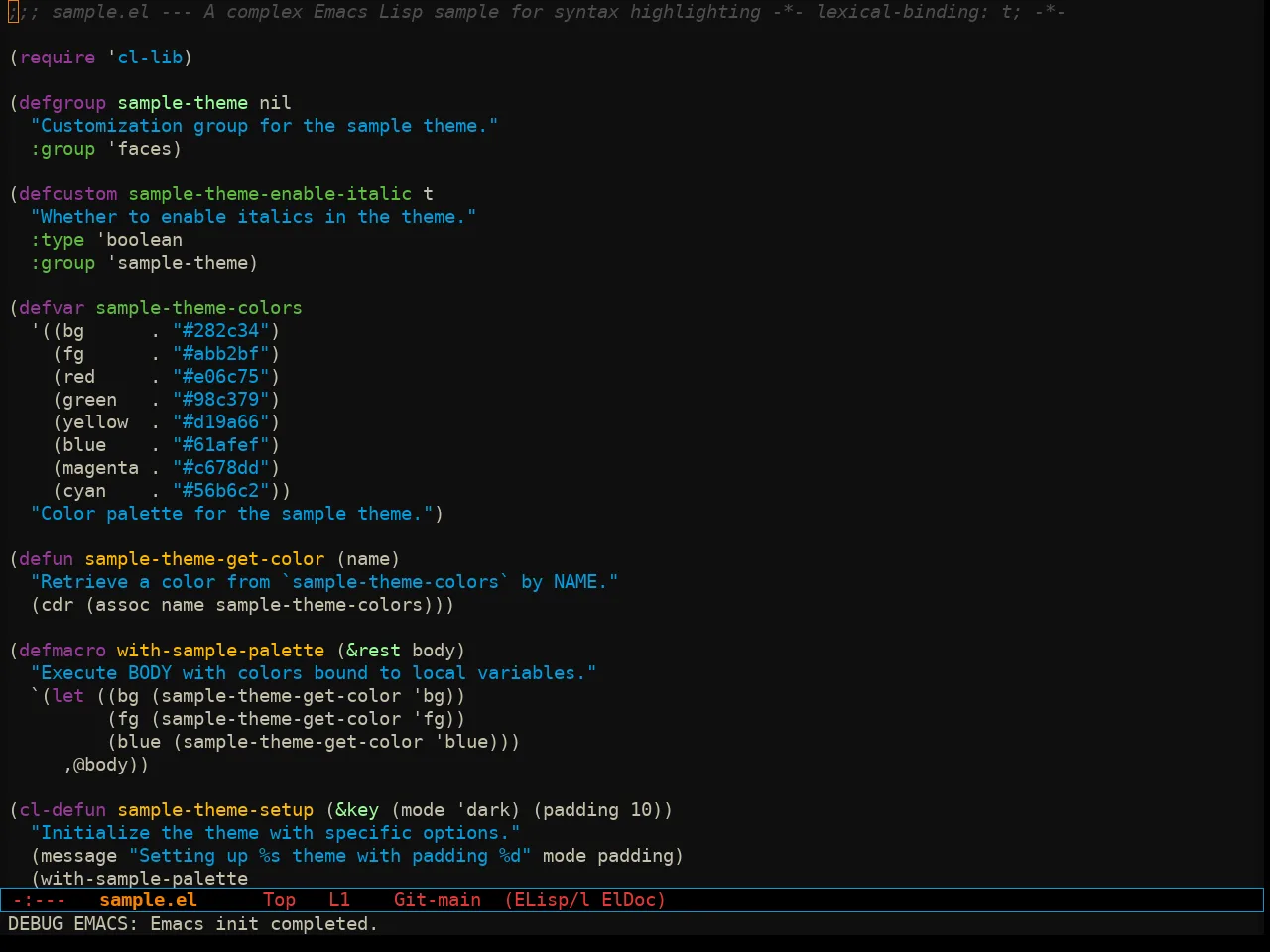Click the 'boolean' symbol
The height and width of the screenshot is (952, 1270).
[144, 240]
